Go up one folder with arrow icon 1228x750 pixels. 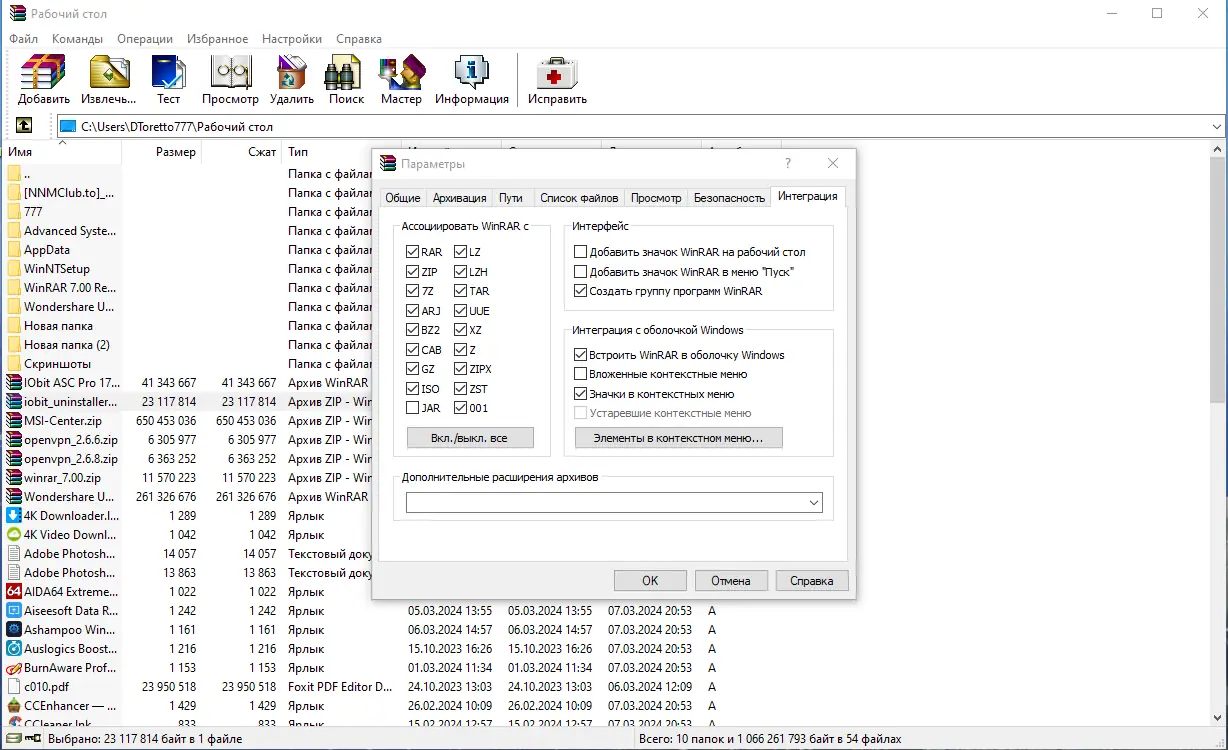point(24,126)
